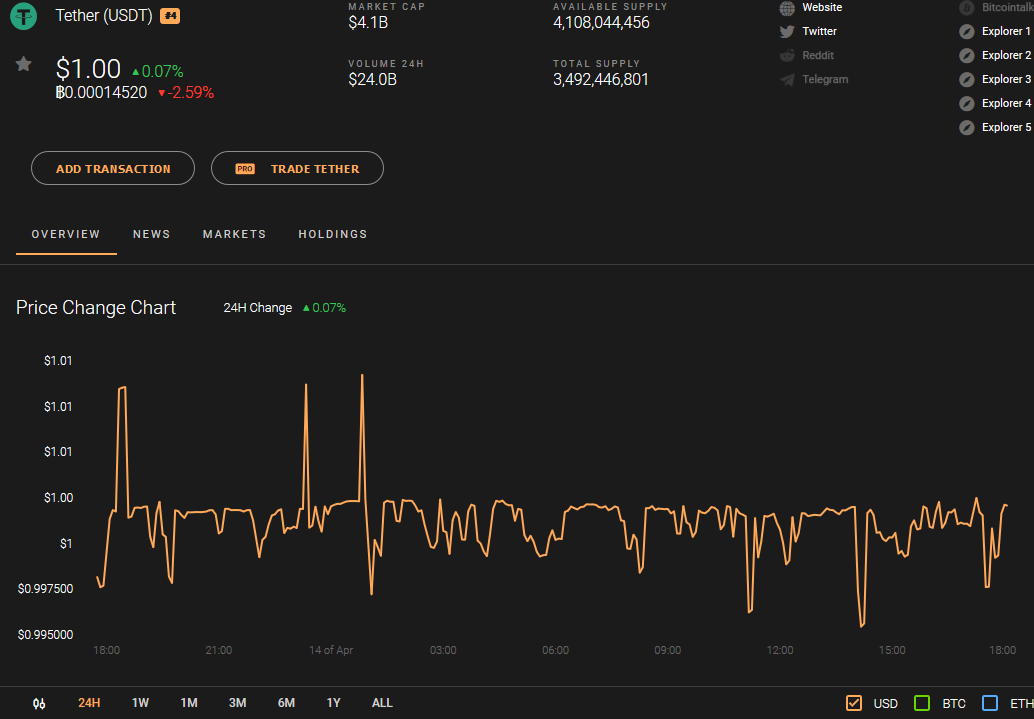Click the Reddit icon
This screenshot has height=719, width=1034.
787,55
